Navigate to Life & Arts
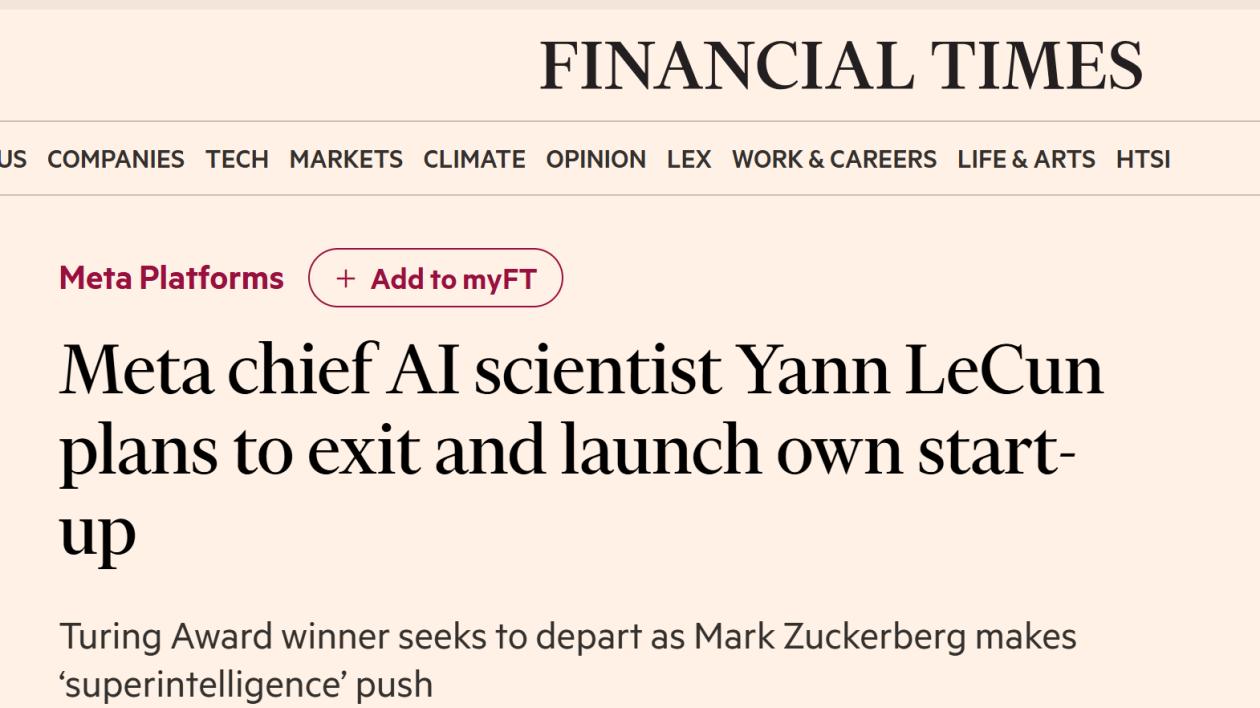The width and height of the screenshot is (1260, 708). (1026, 159)
